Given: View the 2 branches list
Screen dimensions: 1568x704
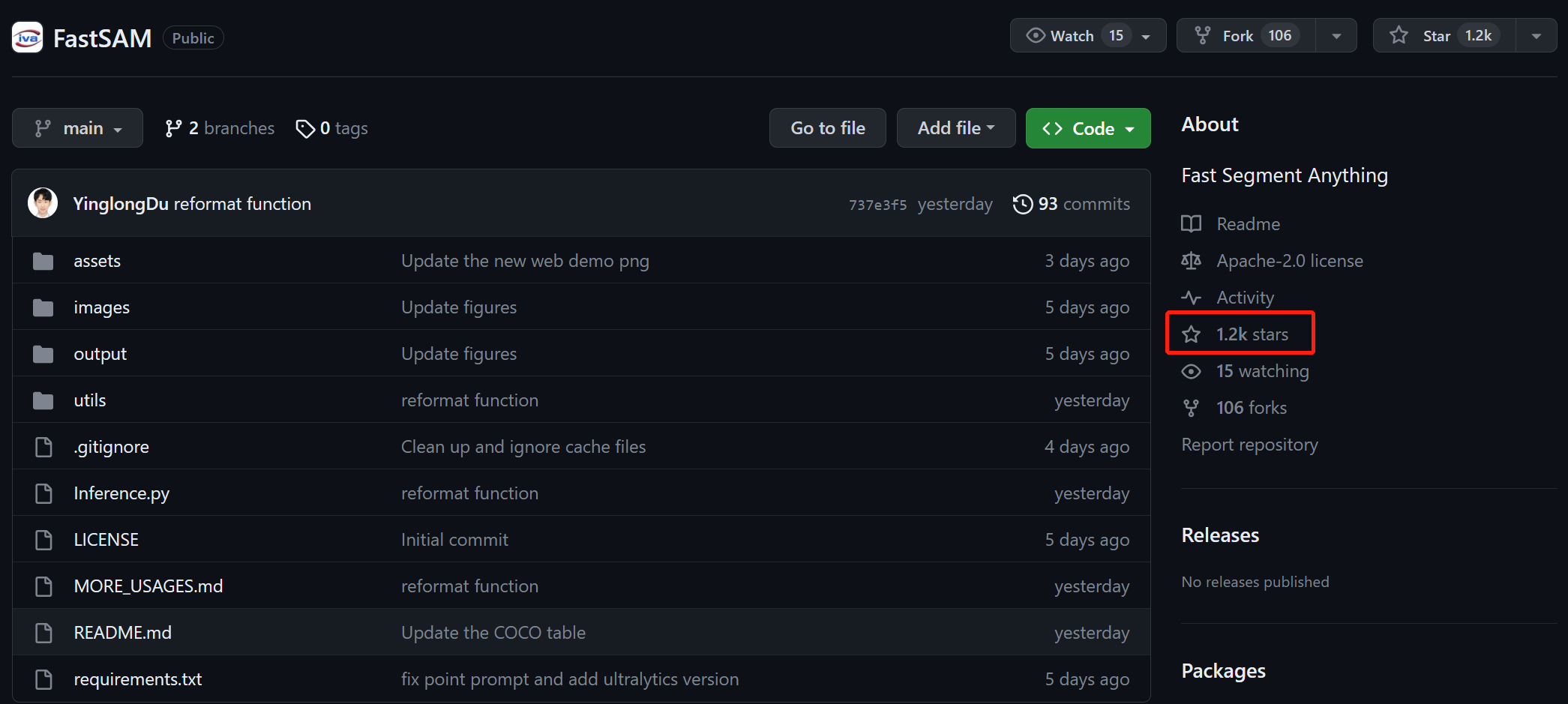Looking at the screenshot, I should [220, 128].
